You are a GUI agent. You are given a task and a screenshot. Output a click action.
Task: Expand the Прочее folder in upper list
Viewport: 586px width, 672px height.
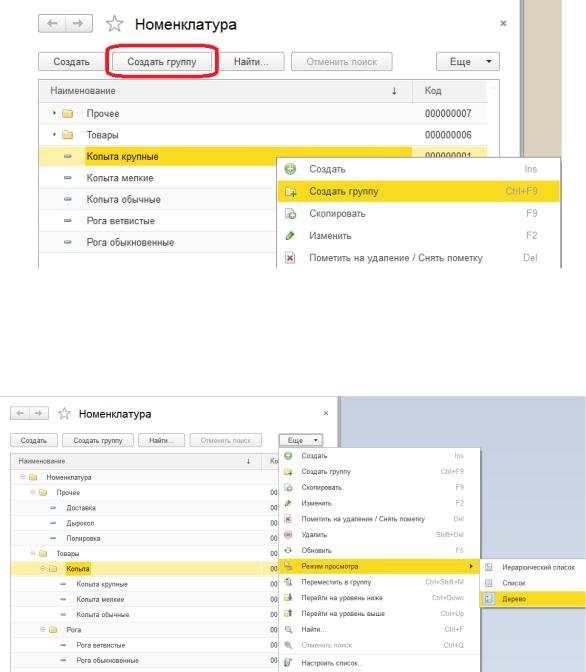[54, 113]
